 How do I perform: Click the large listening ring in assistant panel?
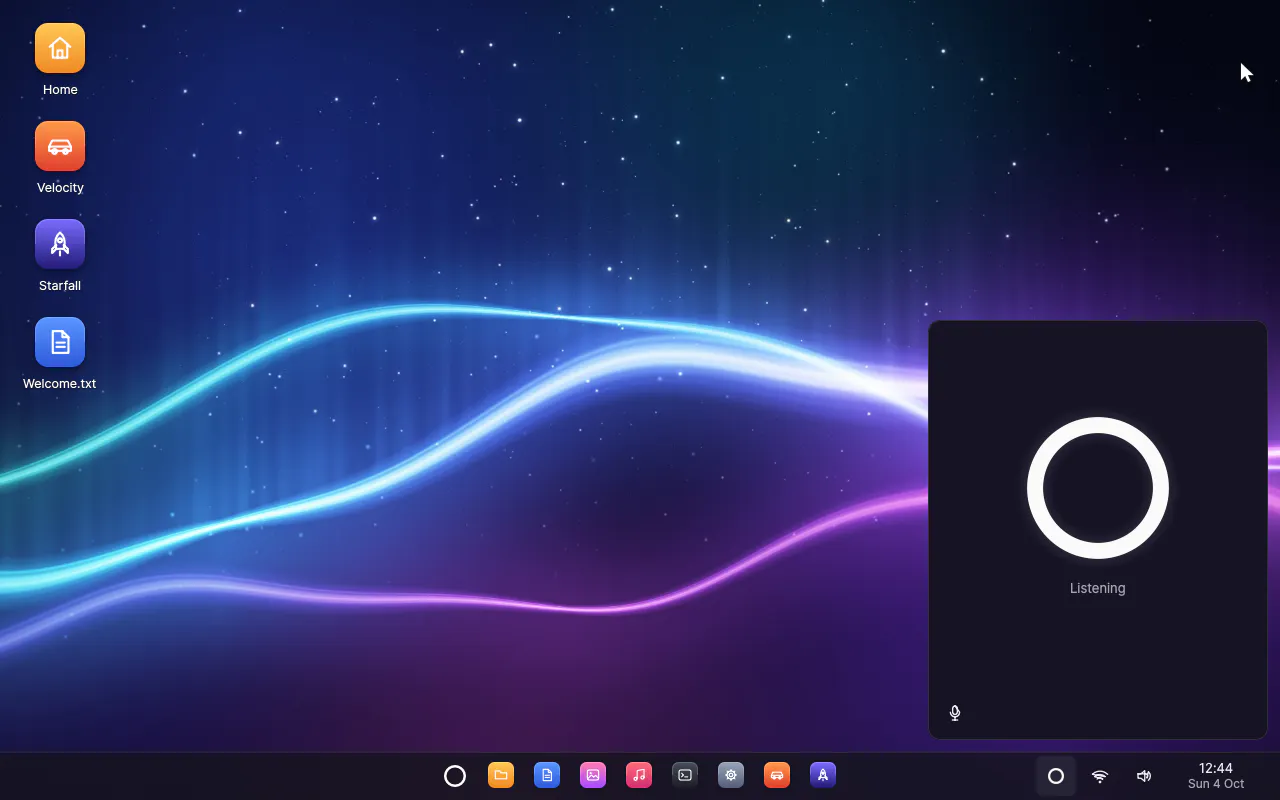(x=1098, y=488)
